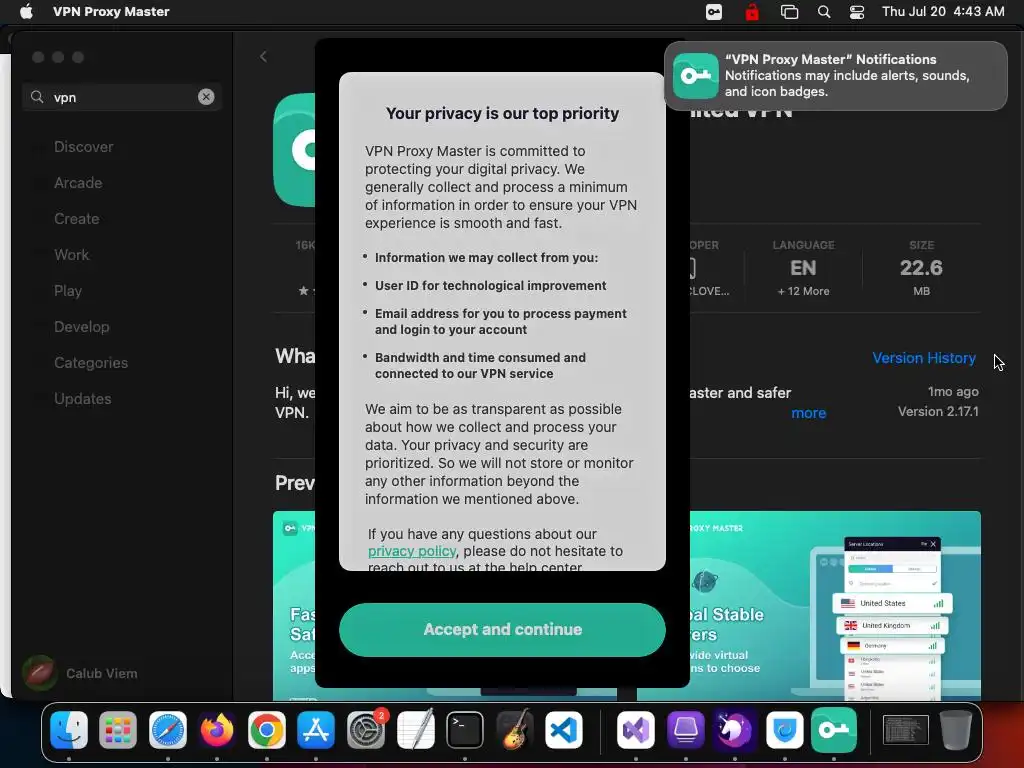Image resolution: width=1024 pixels, height=768 pixels.
Task: Open Categories in App Store sidebar
Action: tap(91, 362)
